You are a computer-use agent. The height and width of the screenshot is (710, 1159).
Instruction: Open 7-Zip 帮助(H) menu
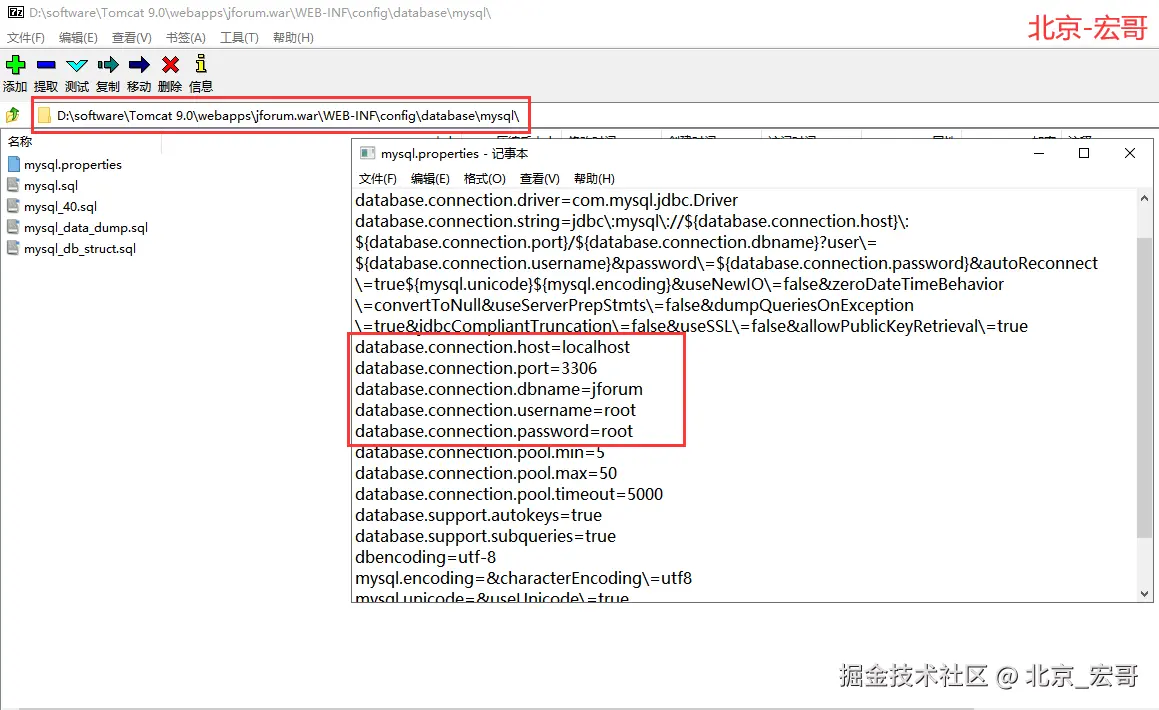pos(293,38)
